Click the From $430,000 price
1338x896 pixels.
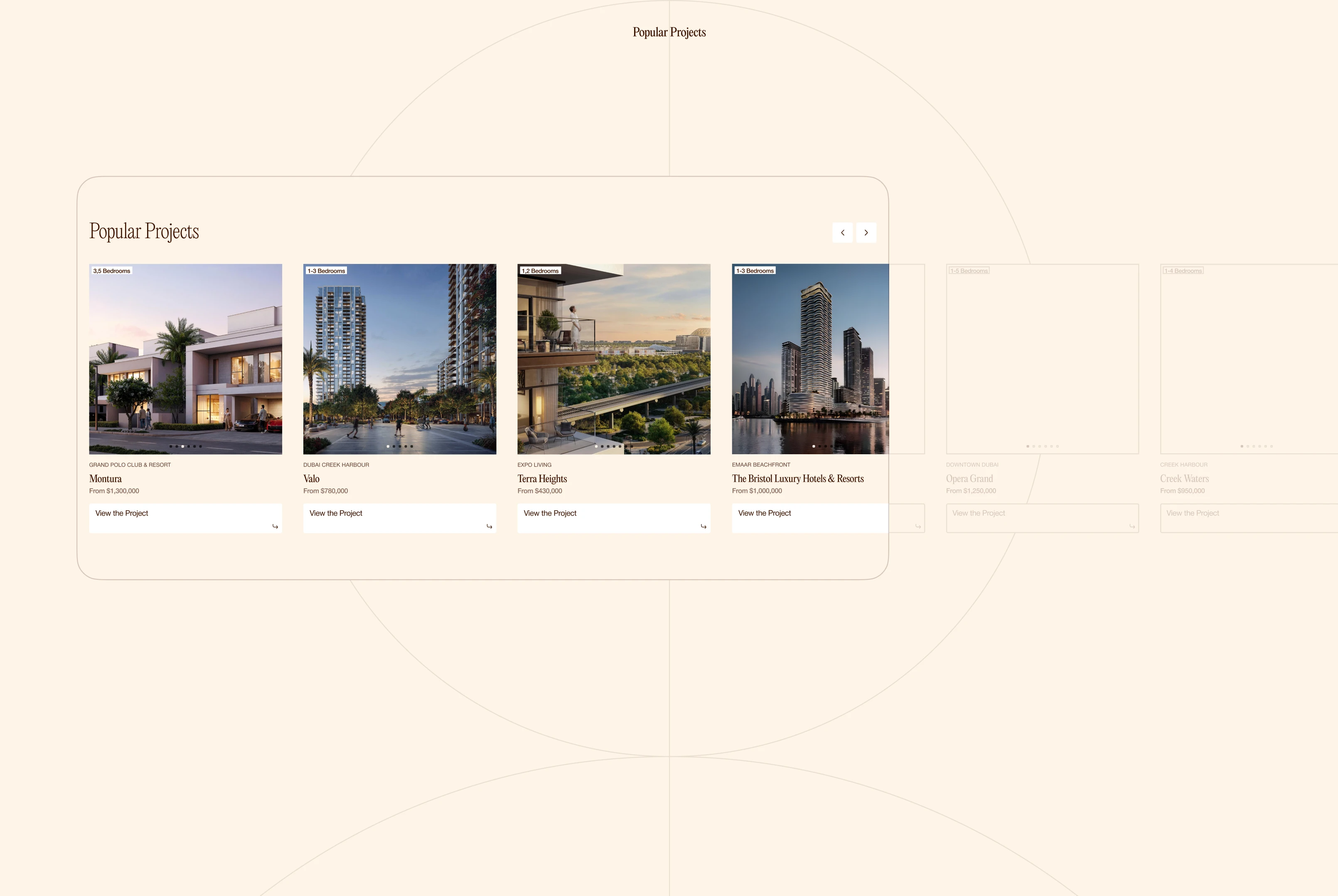[x=540, y=491]
